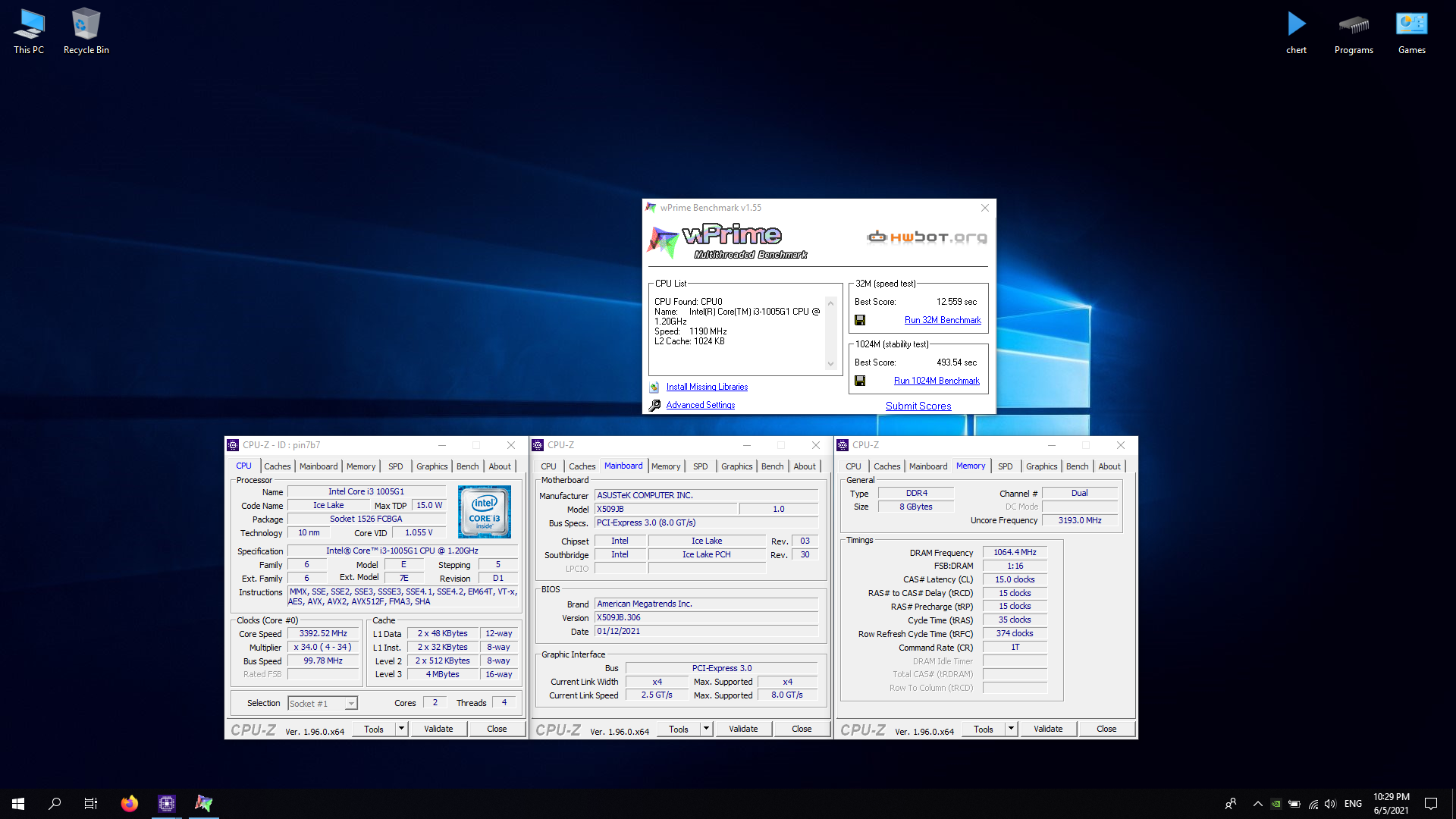
Task: Open the People icon in system tray
Action: tap(1231, 804)
